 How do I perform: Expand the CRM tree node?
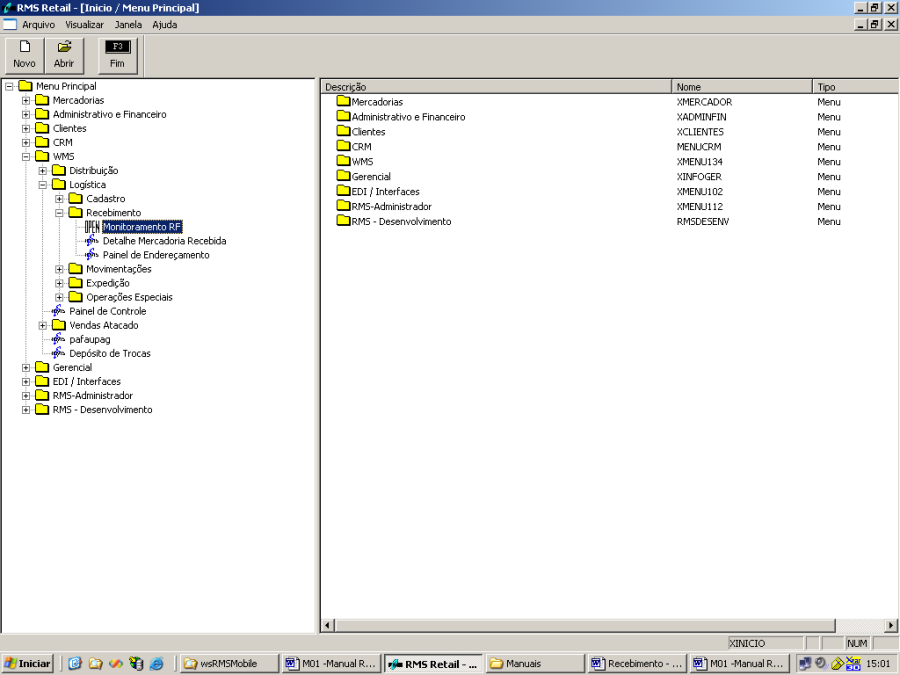click(x=26, y=142)
